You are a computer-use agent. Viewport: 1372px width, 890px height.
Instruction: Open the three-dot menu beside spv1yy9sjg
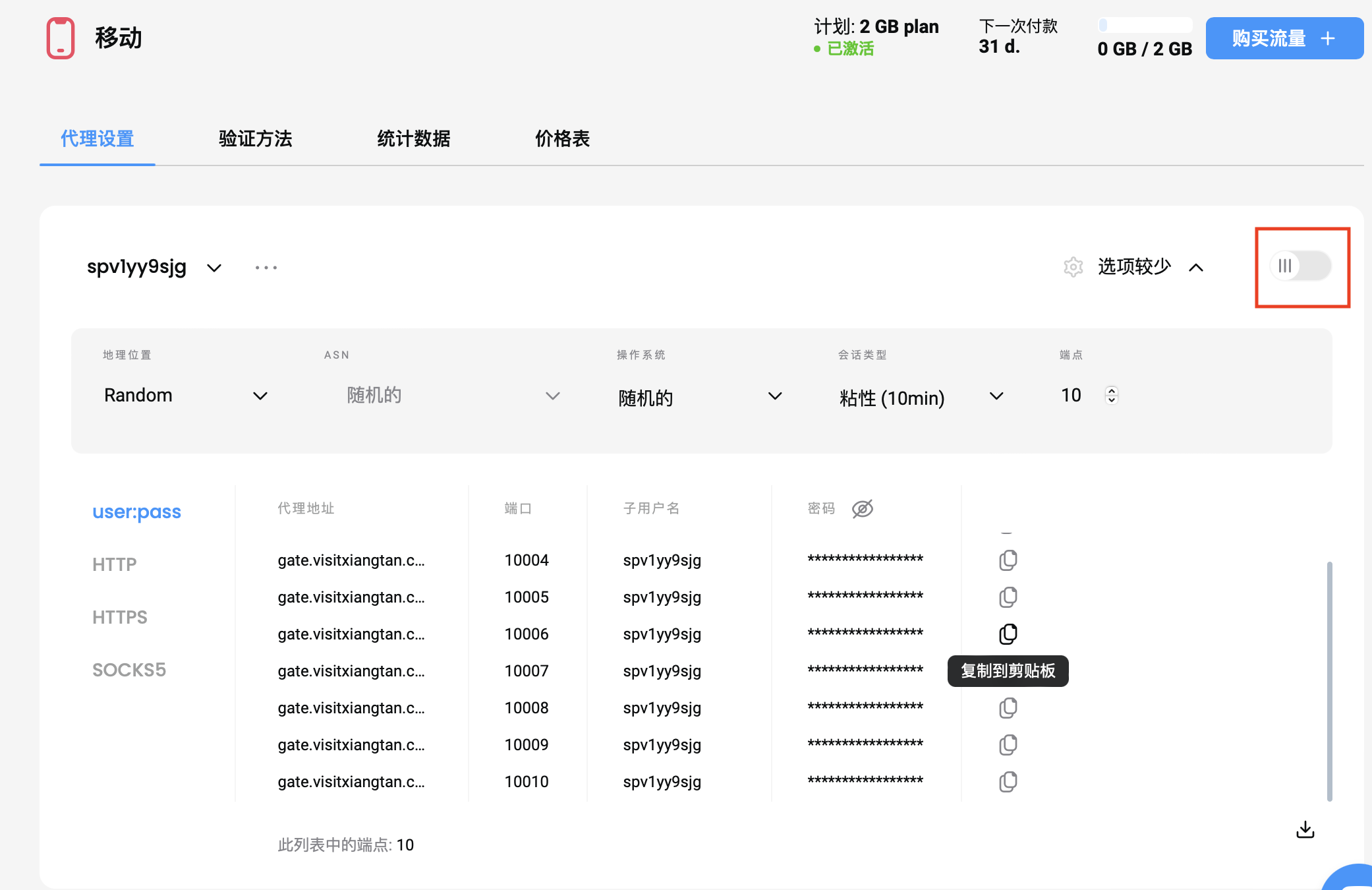(266, 268)
